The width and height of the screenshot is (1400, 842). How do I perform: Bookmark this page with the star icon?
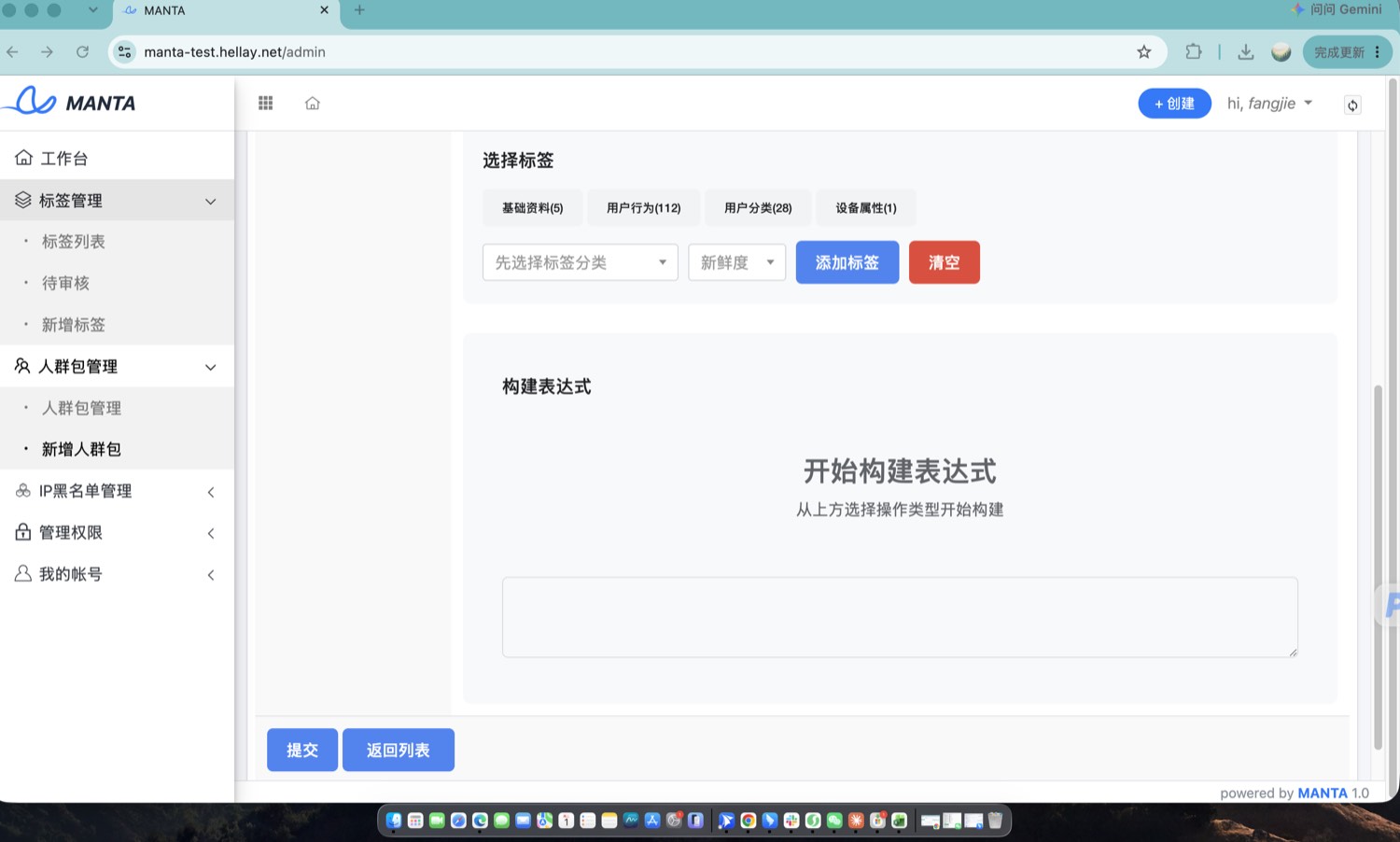1144,52
